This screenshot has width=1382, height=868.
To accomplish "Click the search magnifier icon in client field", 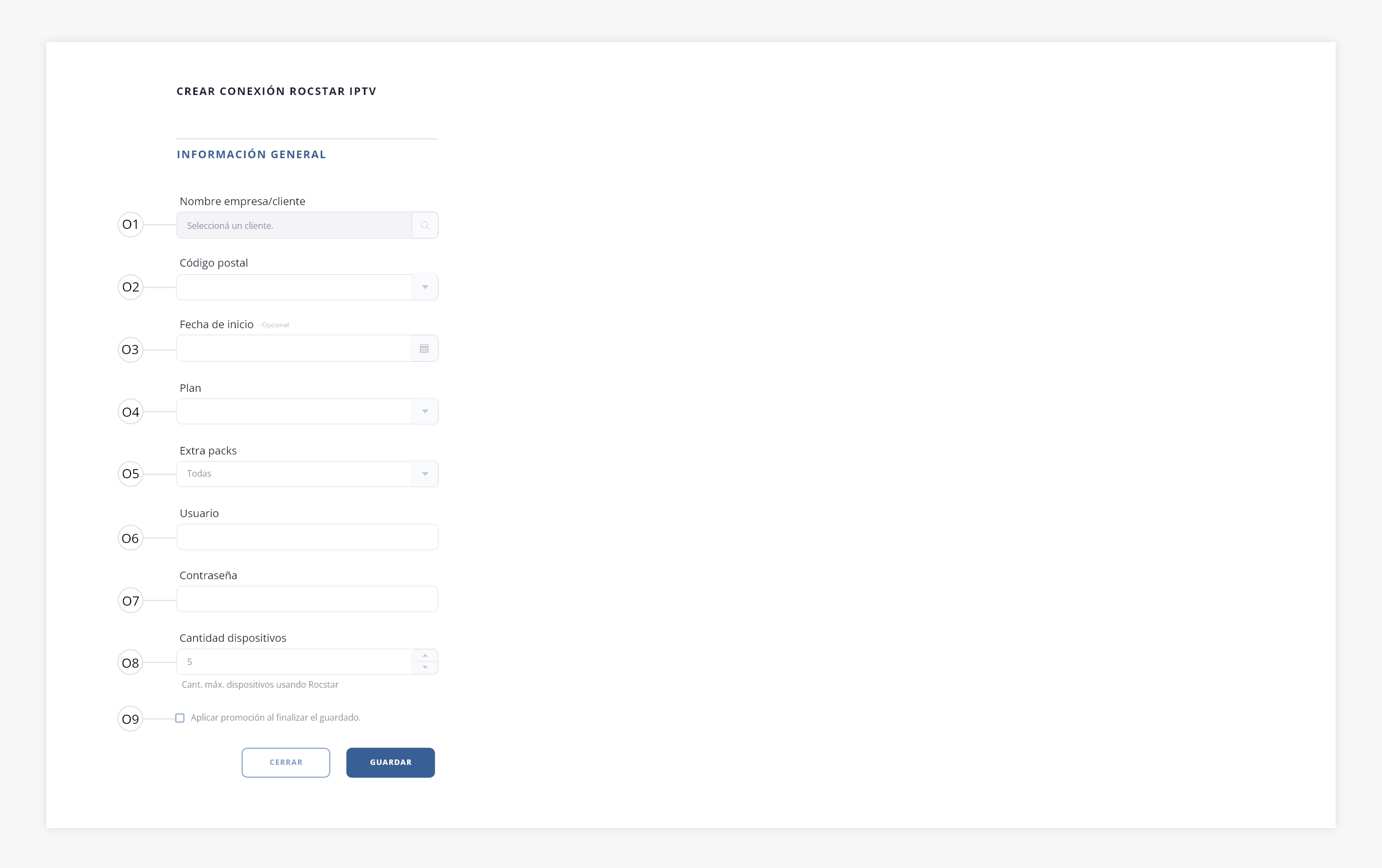I will coord(425,226).
